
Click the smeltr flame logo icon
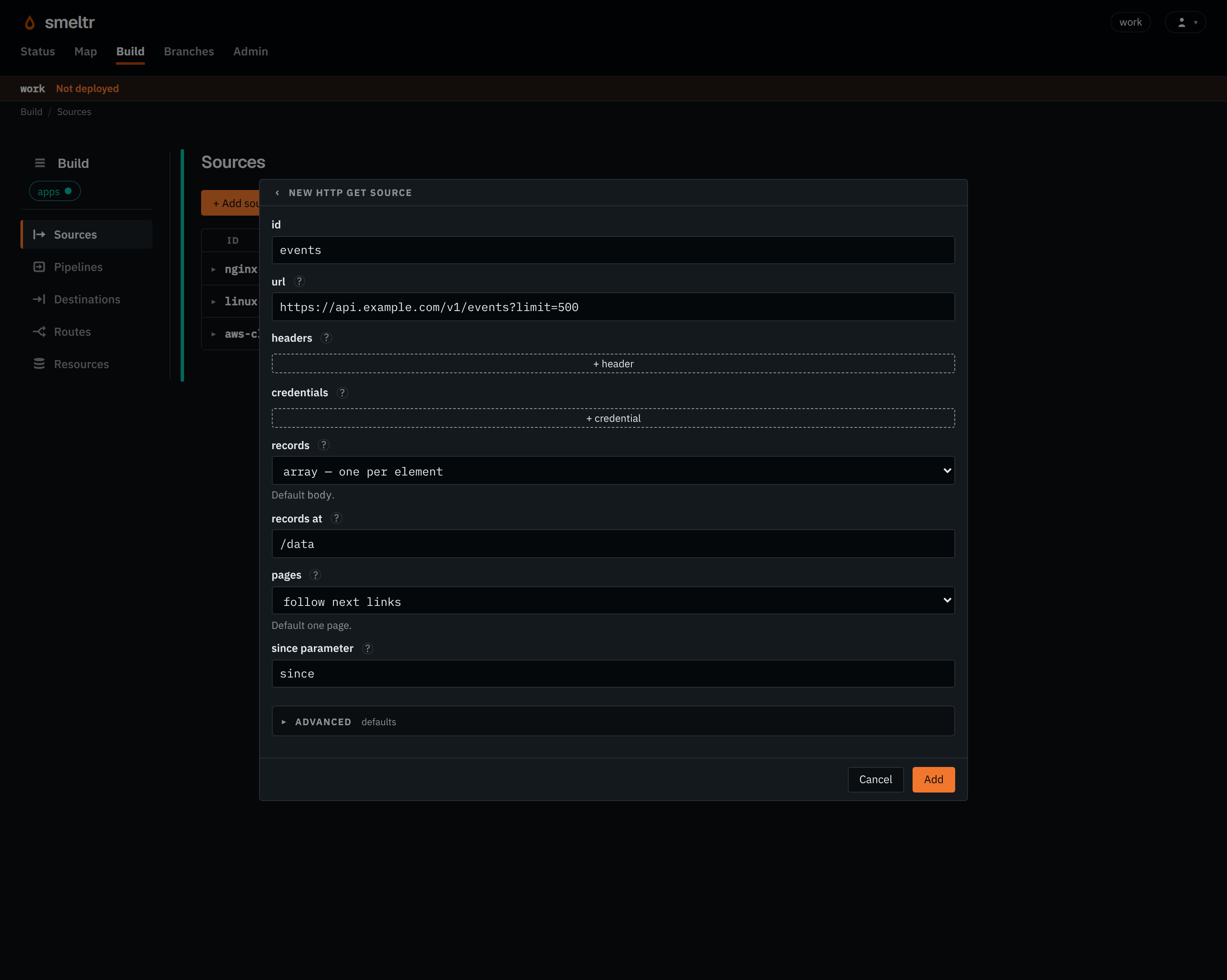tap(29, 23)
